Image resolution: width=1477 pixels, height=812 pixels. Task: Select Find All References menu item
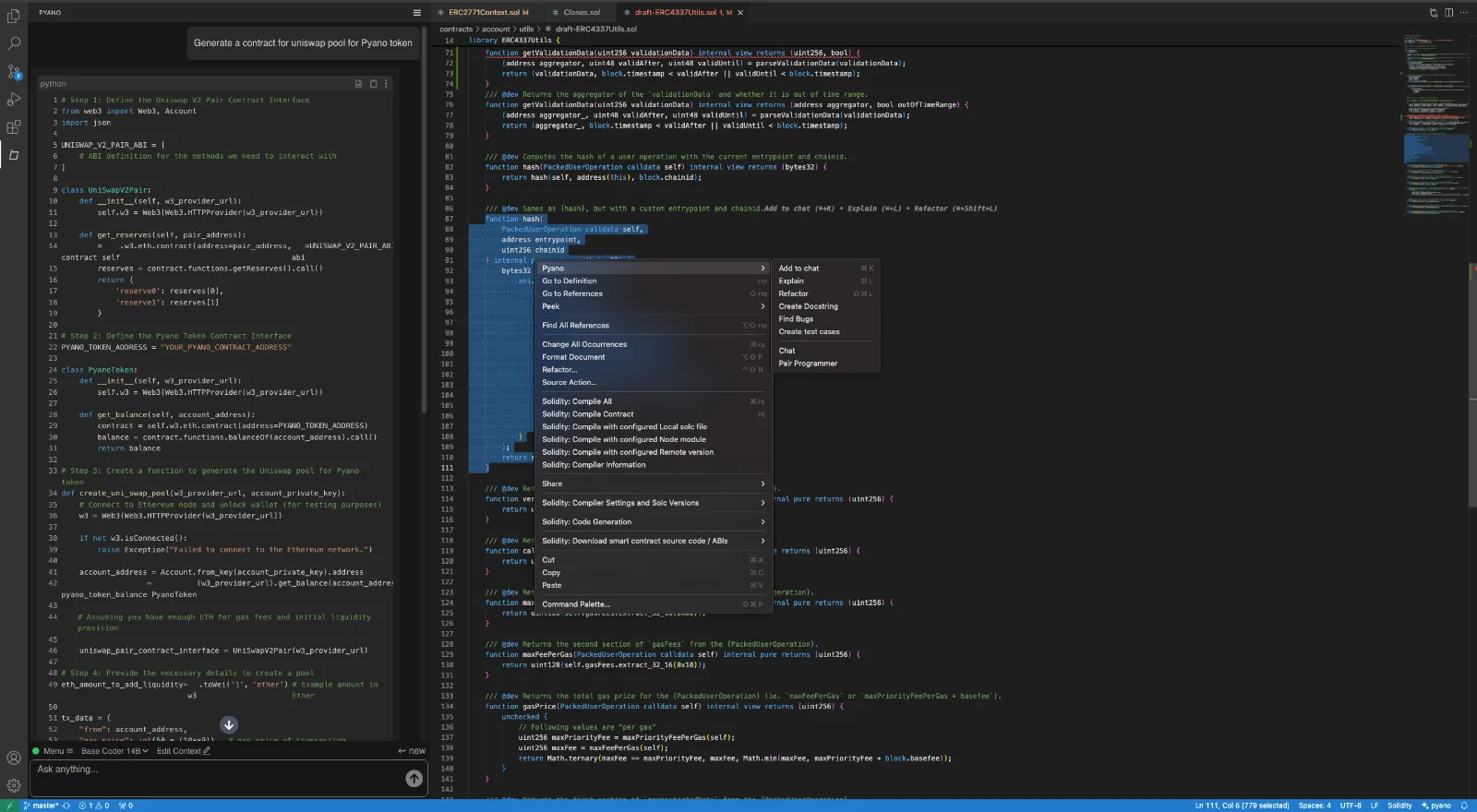[654, 325]
